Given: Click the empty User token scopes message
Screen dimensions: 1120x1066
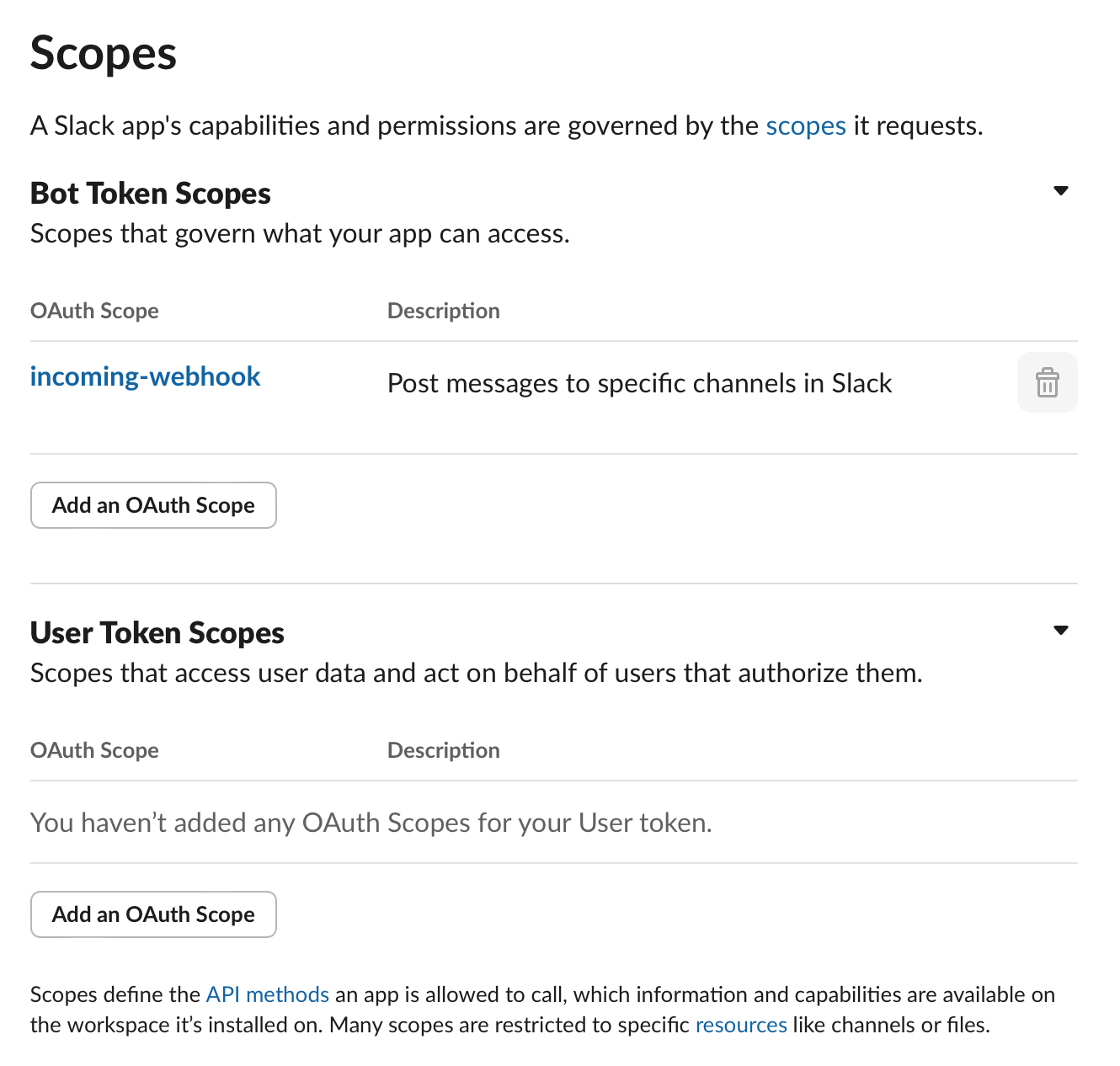Looking at the screenshot, I should pyautogui.click(x=371, y=823).
